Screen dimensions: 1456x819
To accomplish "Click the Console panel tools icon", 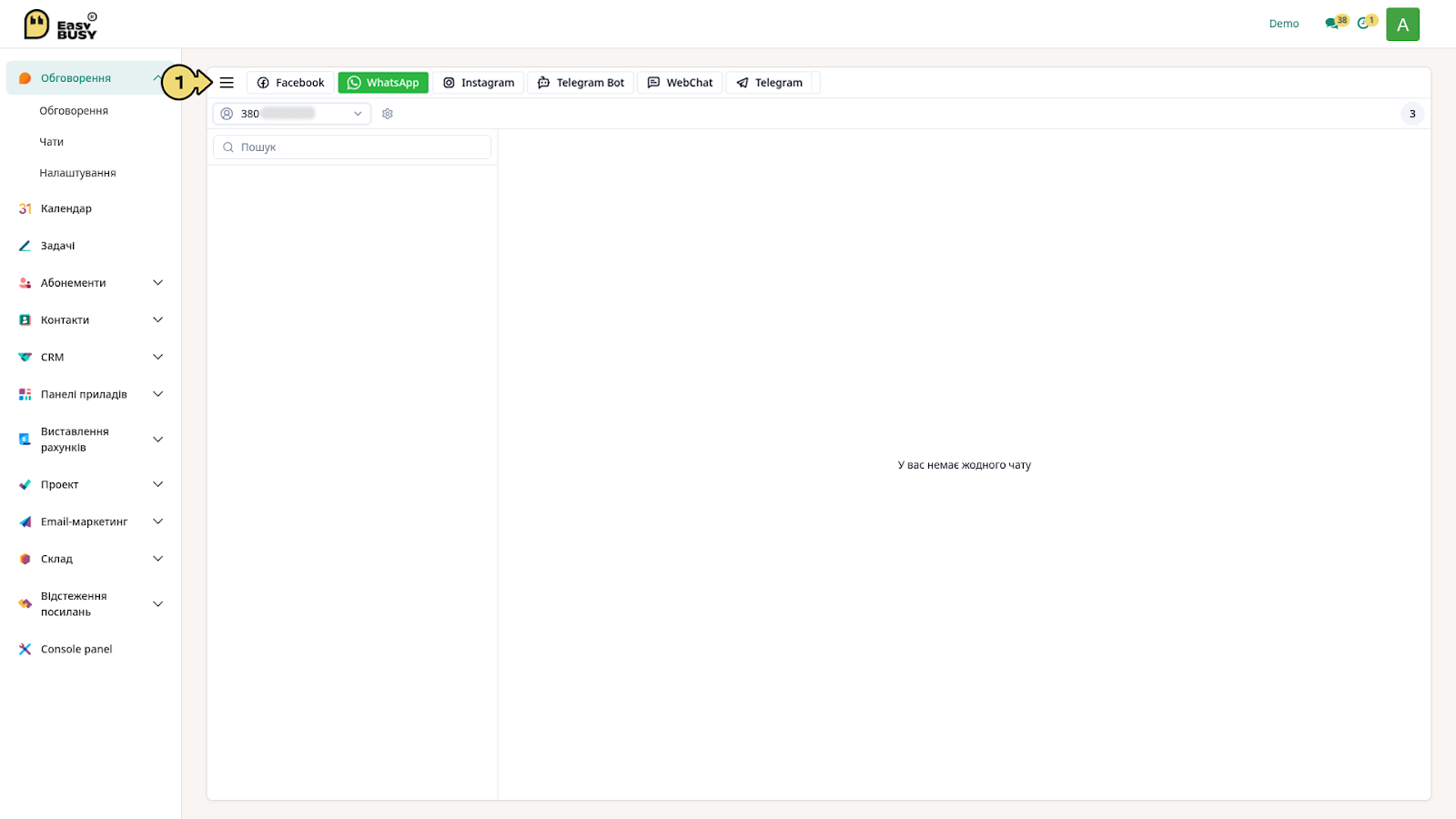I will (25, 650).
